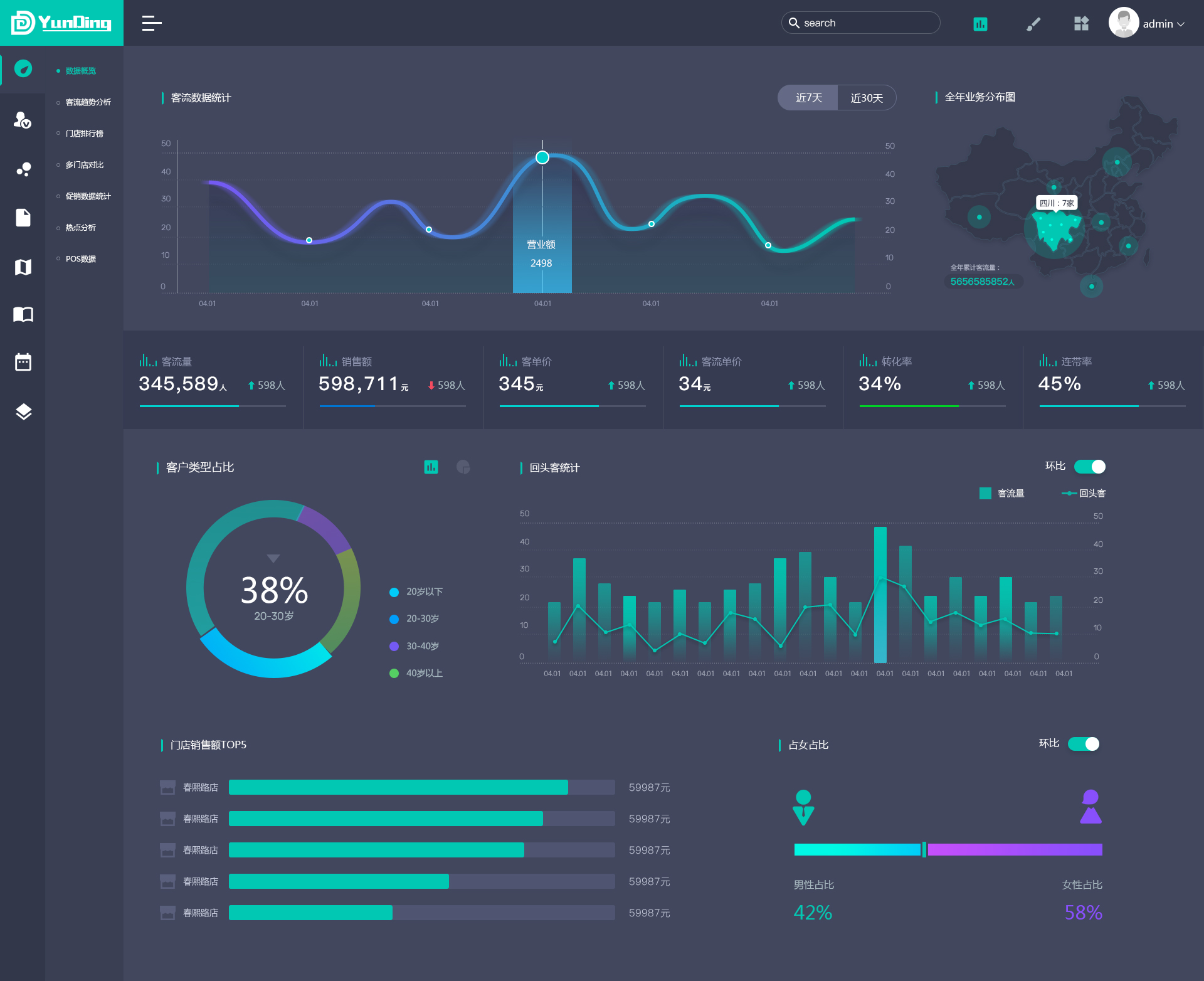Select the open book icon in sidebar
The height and width of the screenshot is (981, 1204).
23,314
